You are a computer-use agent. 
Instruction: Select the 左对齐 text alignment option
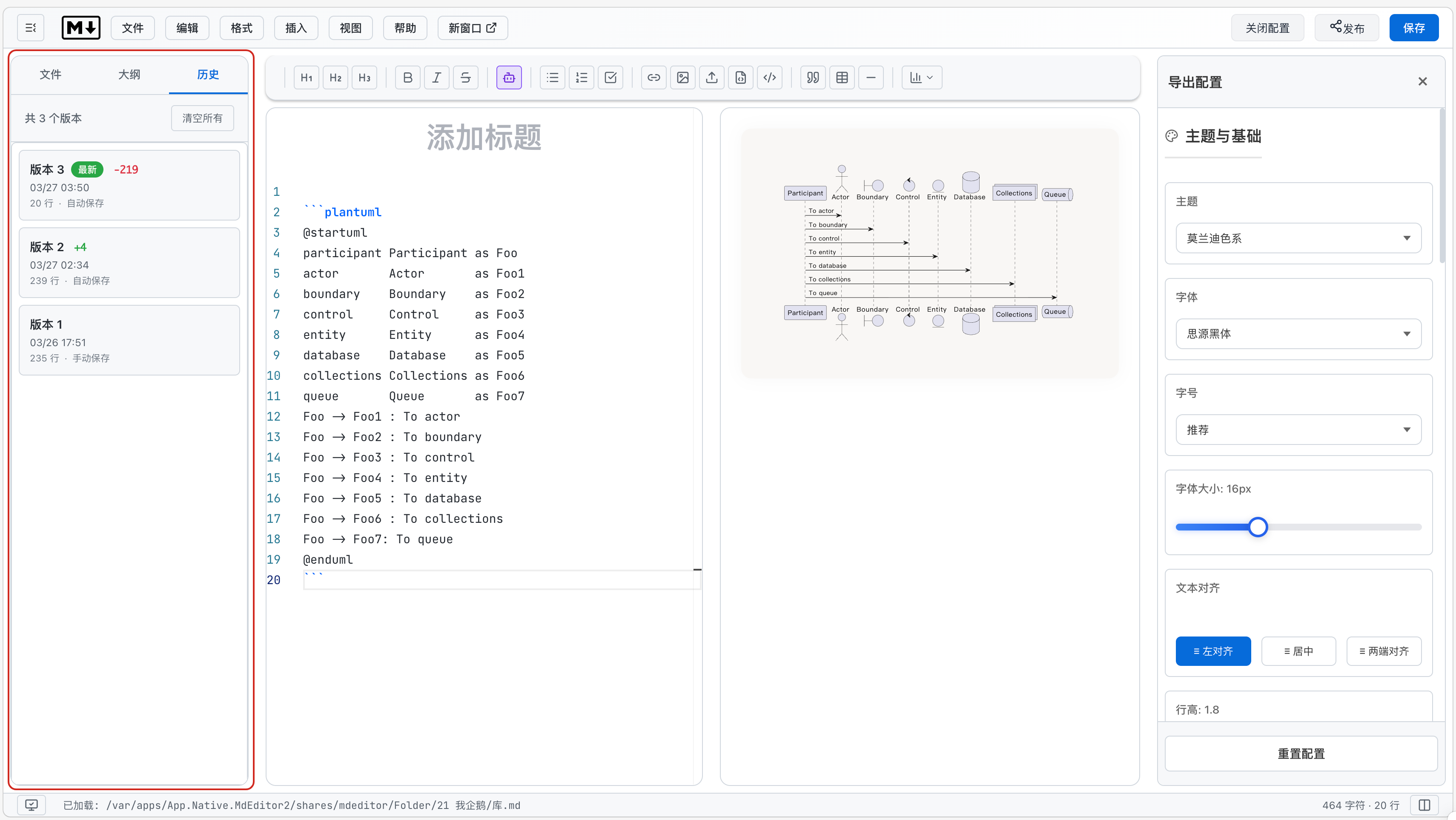(1212, 651)
